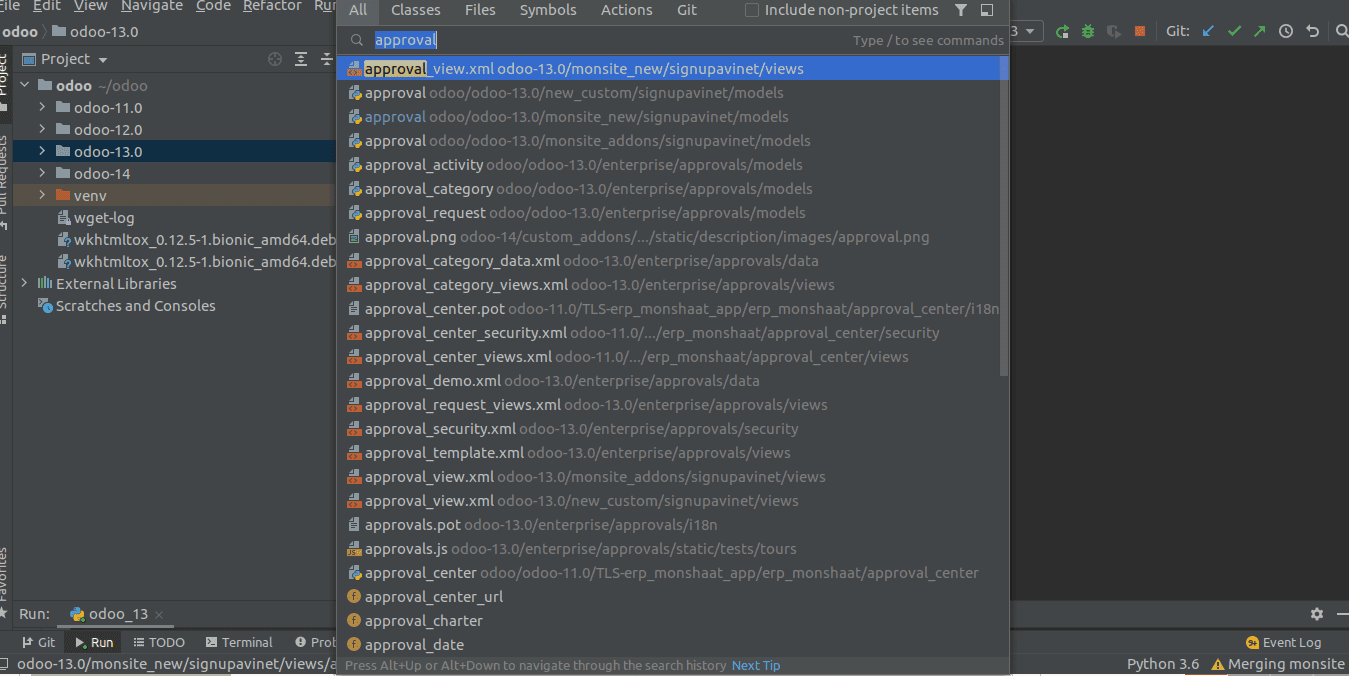Image resolution: width=1349 pixels, height=676 pixels.
Task: Collapse the odoo root project node
Action: (x=25, y=86)
